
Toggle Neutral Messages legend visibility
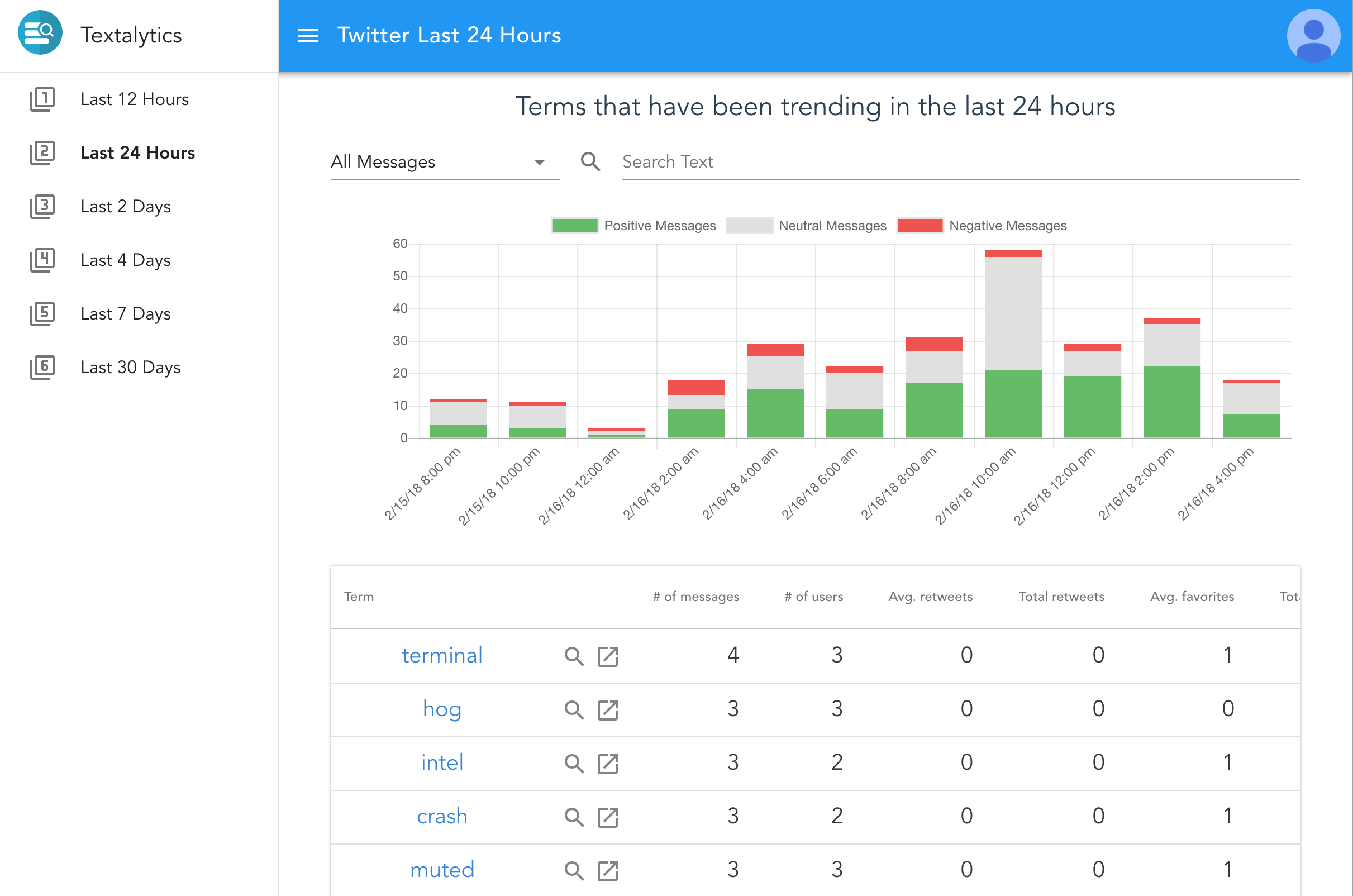pos(806,226)
